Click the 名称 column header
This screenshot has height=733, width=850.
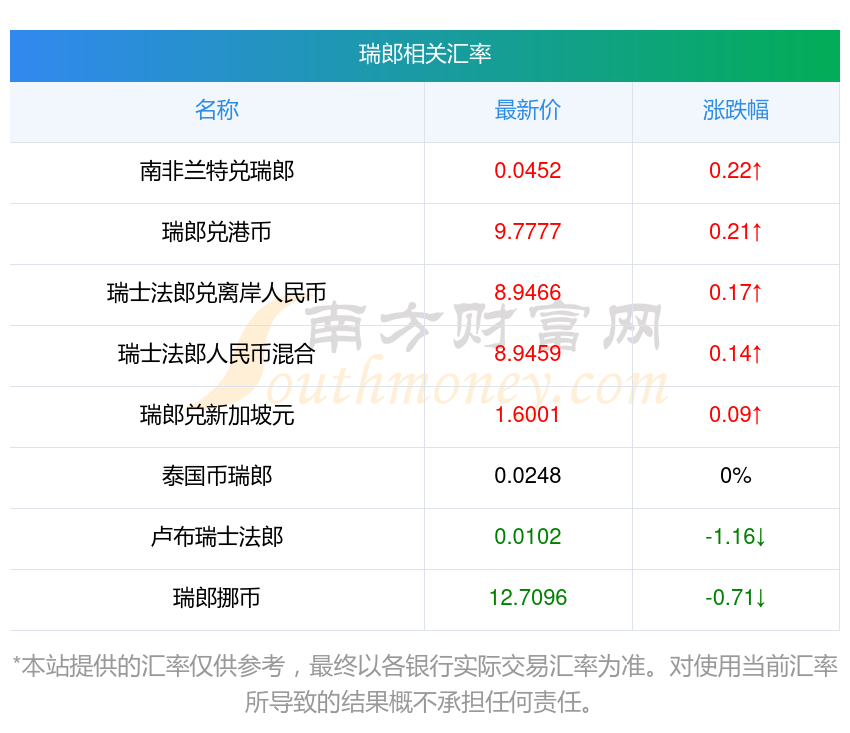pos(217,110)
